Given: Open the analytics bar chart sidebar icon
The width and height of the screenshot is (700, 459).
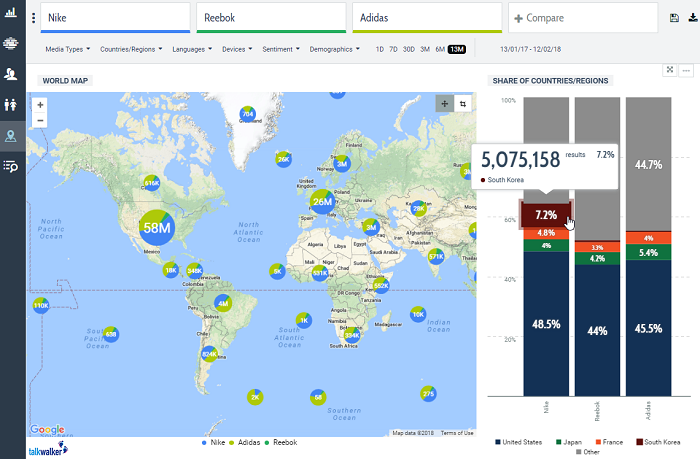Looking at the screenshot, I should click(12, 15).
